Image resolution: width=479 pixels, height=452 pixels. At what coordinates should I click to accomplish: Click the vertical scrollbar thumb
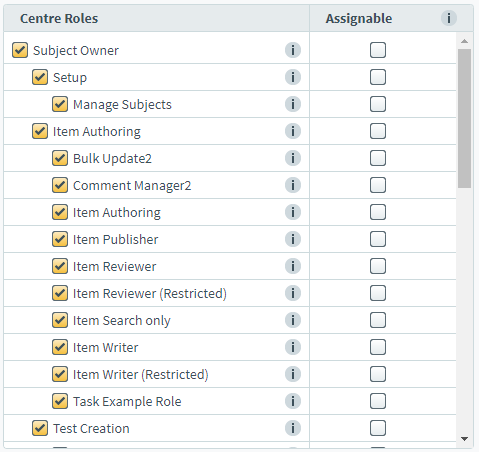(x=464, y=118)
